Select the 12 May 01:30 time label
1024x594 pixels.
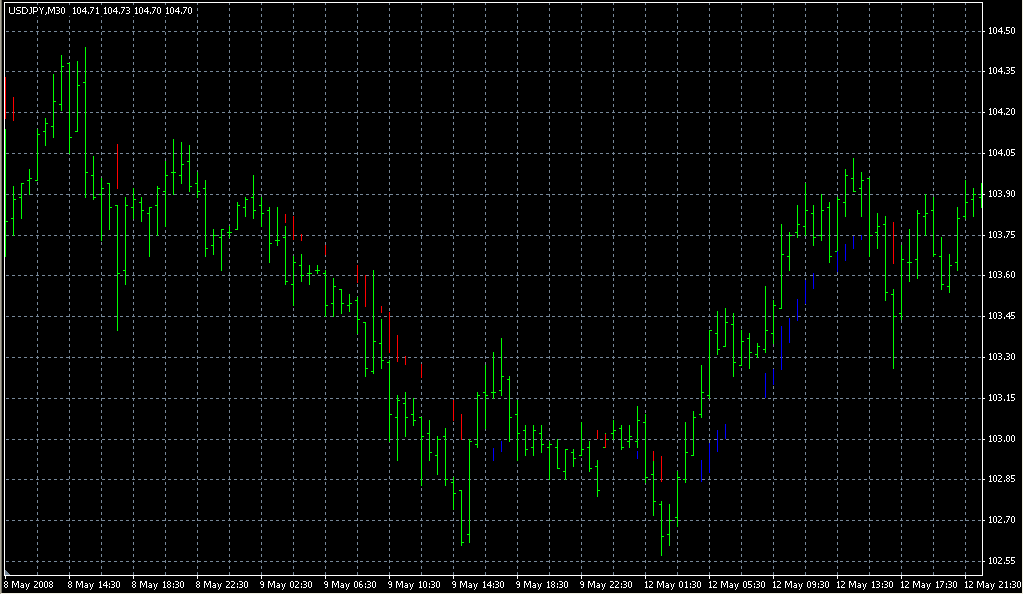[x=672, y=584]
